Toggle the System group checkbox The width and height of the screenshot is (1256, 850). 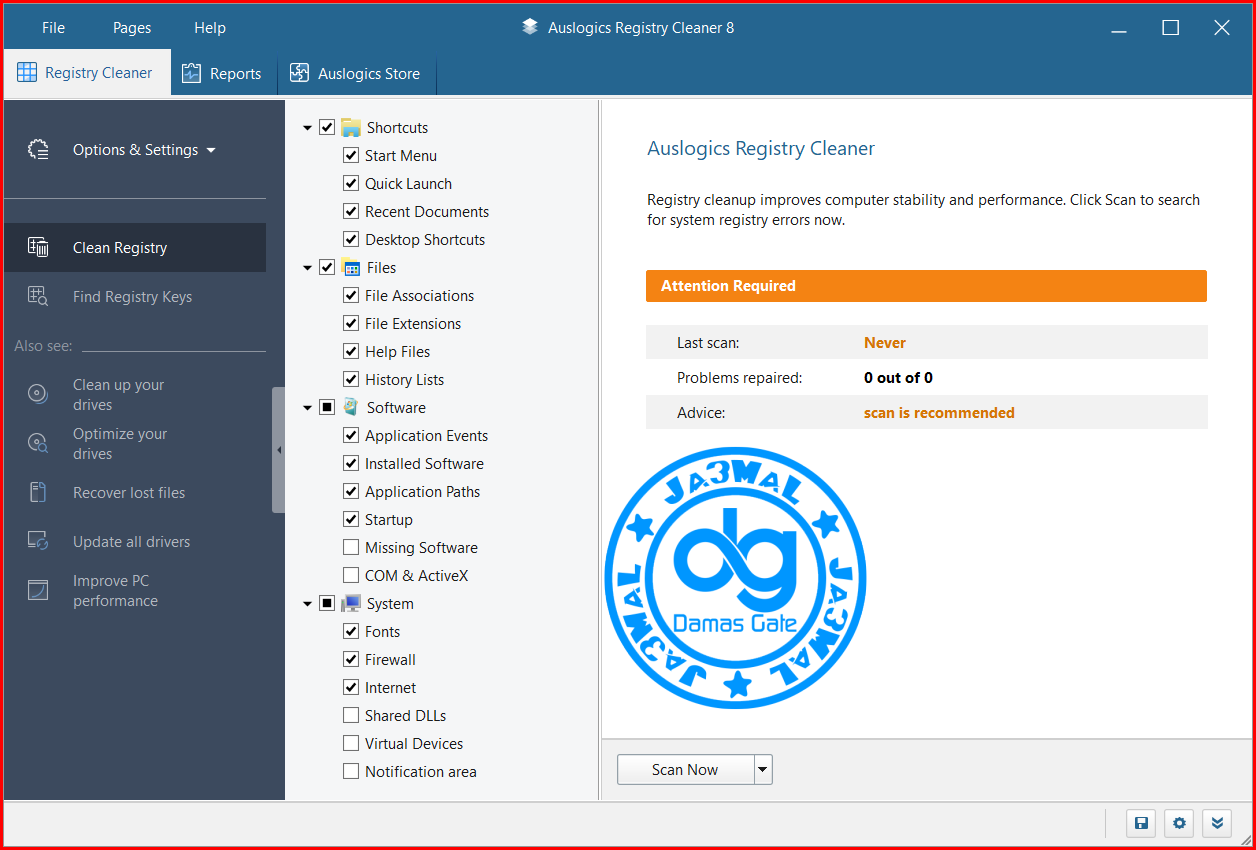click(x=327, y=603)
